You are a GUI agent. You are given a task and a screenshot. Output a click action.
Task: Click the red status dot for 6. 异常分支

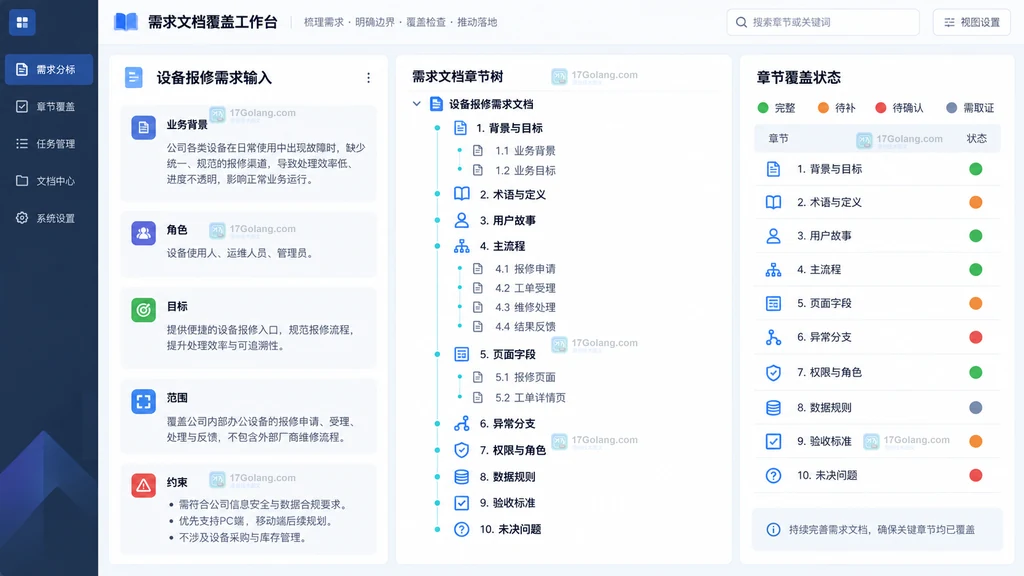976,337
